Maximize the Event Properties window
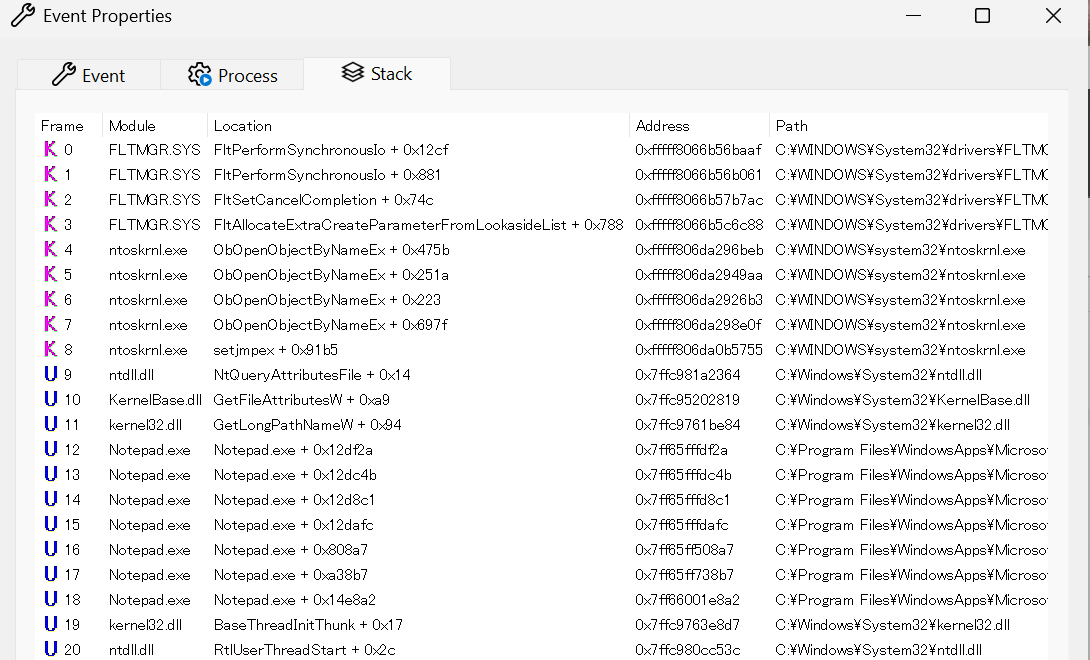The height and width of the screenshot is (660, 1090). (x=982, y=16)
